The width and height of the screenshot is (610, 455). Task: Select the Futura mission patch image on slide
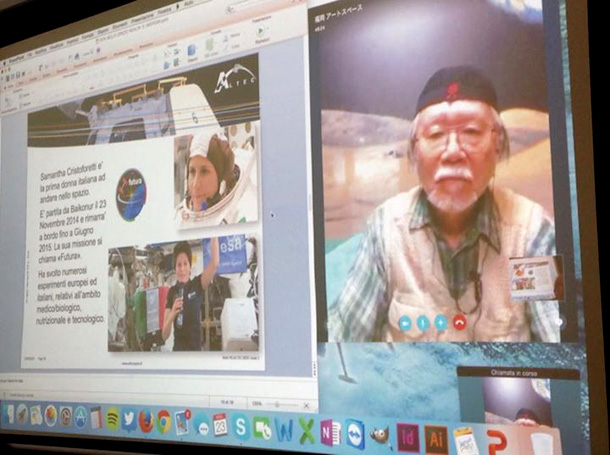pos(131,195)
